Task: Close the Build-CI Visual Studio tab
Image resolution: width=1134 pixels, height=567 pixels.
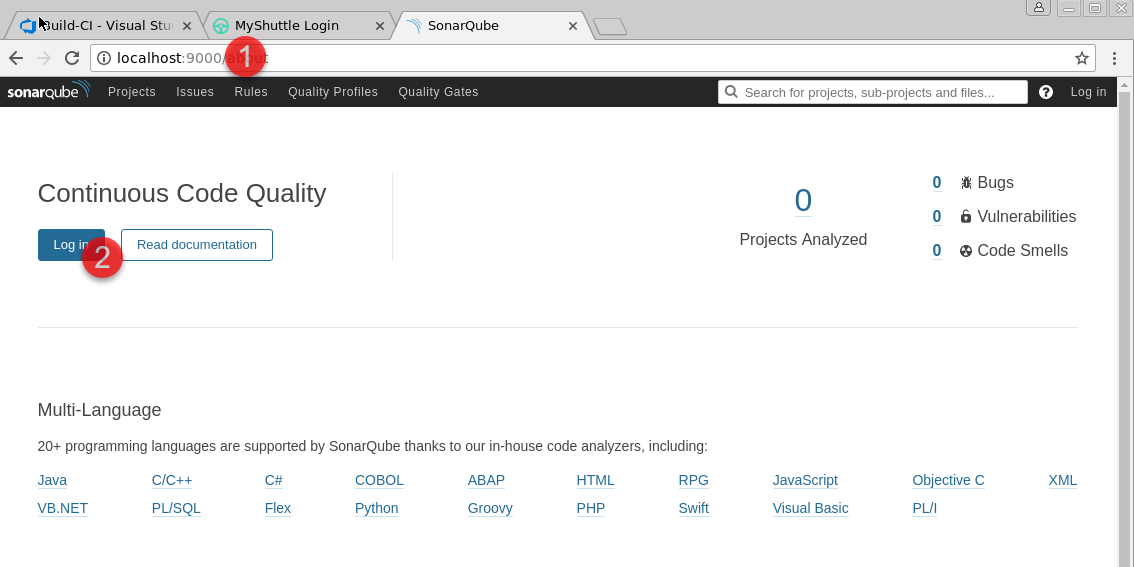Action: click(x=187, y=26)
